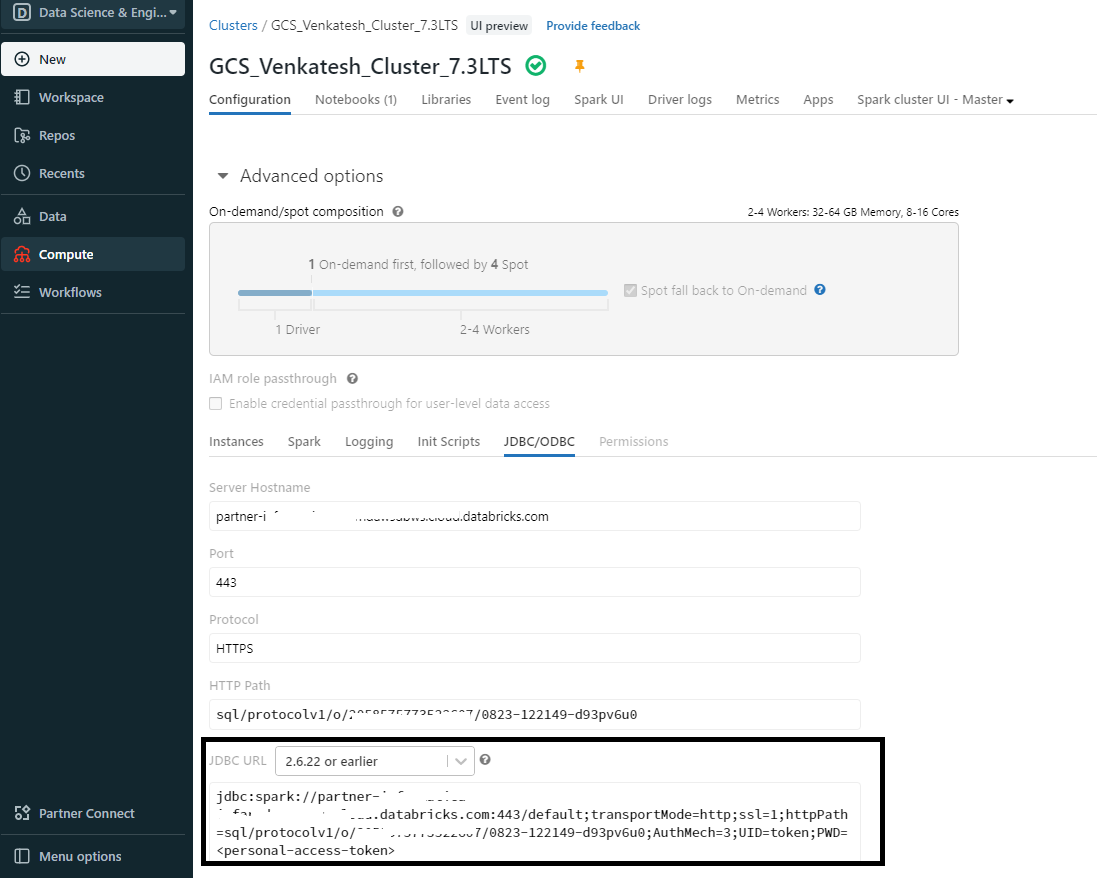Select the Init Scripts tab
Viewport: 1097px width, 881px height.
[x=448, y=442]
